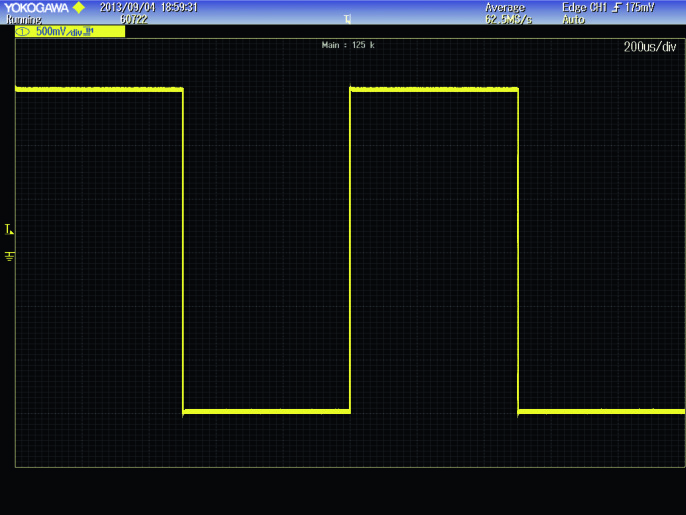Select the trigger position marker at top center
Viewport: 686px width, 515px height.
pos(347,19)
